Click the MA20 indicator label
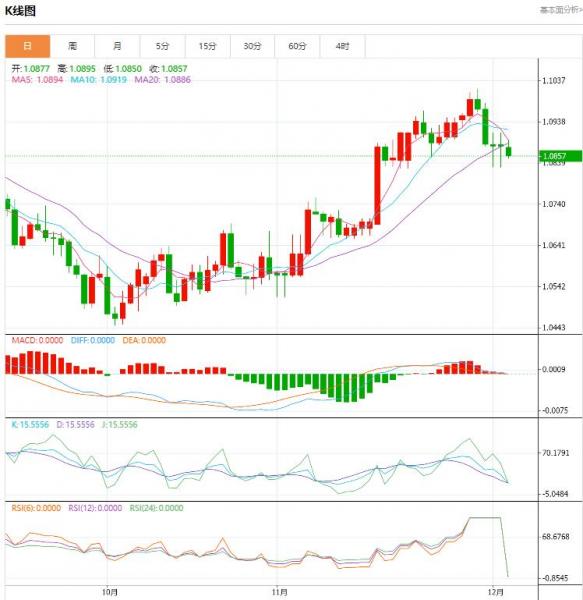583x600 pixels. (163, 80)
